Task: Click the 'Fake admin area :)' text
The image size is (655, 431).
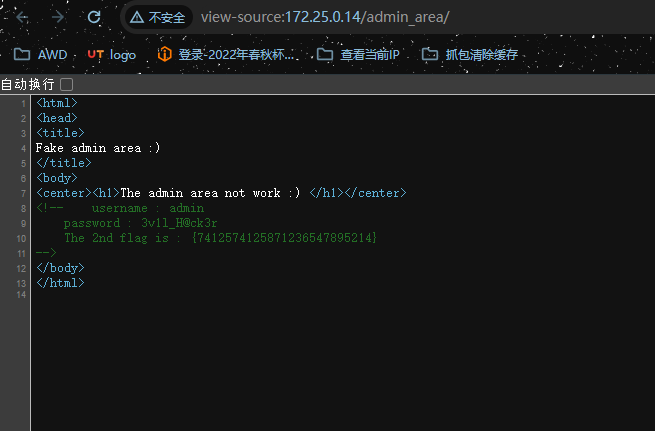Action: tap(98, 148)
